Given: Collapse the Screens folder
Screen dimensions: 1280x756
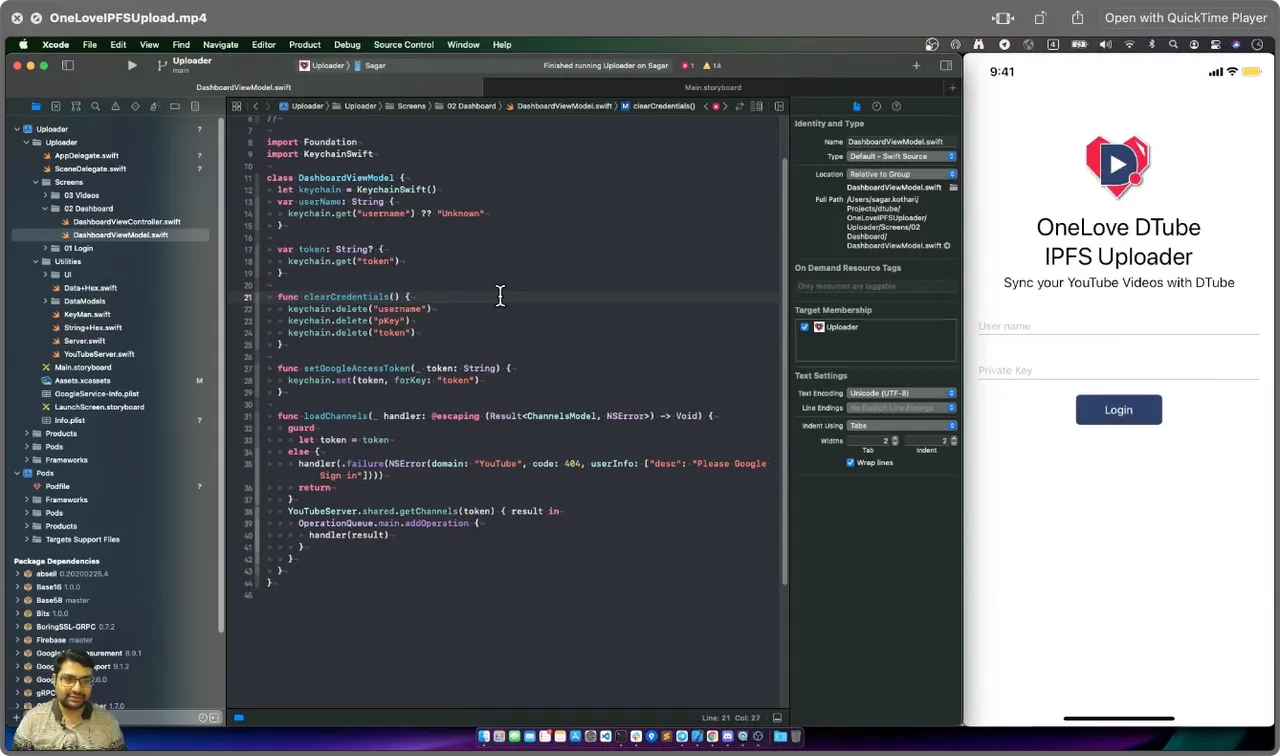Looking at the screenshot, I should click(36, 182).
